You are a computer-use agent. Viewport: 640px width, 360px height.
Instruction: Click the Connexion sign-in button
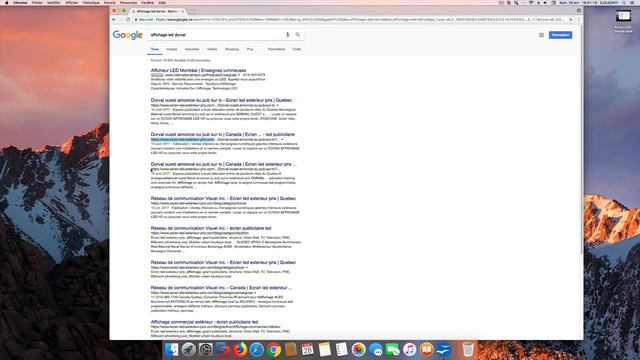click(x=560, y=35)
